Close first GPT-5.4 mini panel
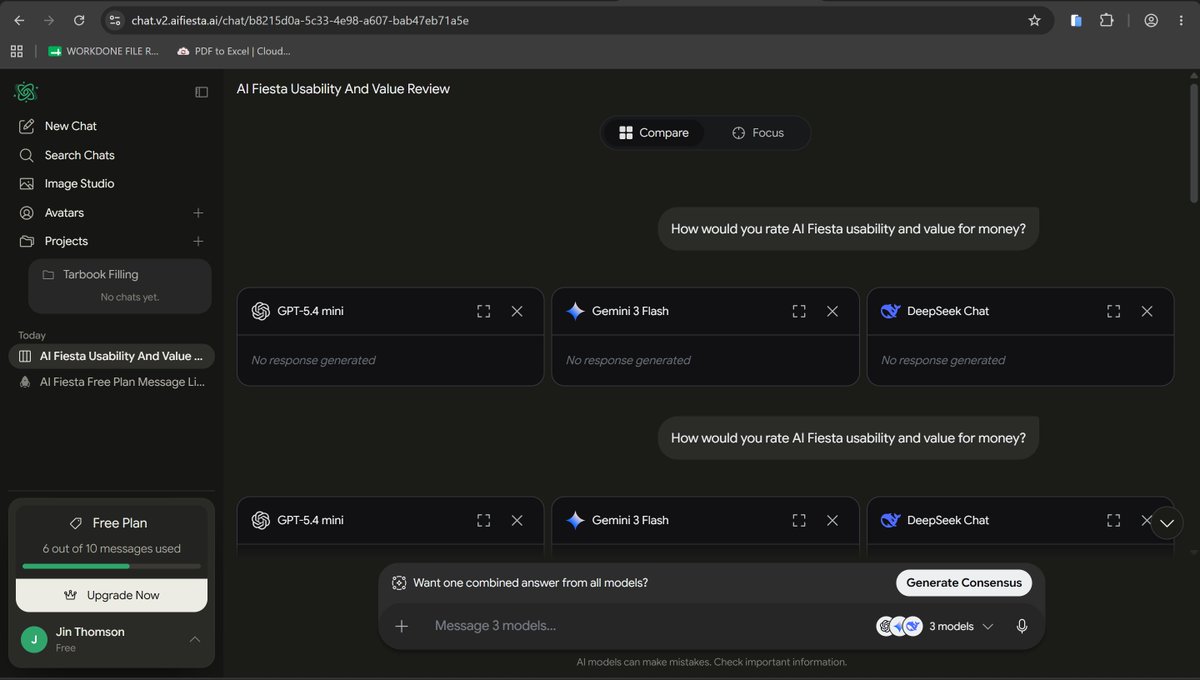The height and width of the screenshot is (680, 1200). [517, 311]
